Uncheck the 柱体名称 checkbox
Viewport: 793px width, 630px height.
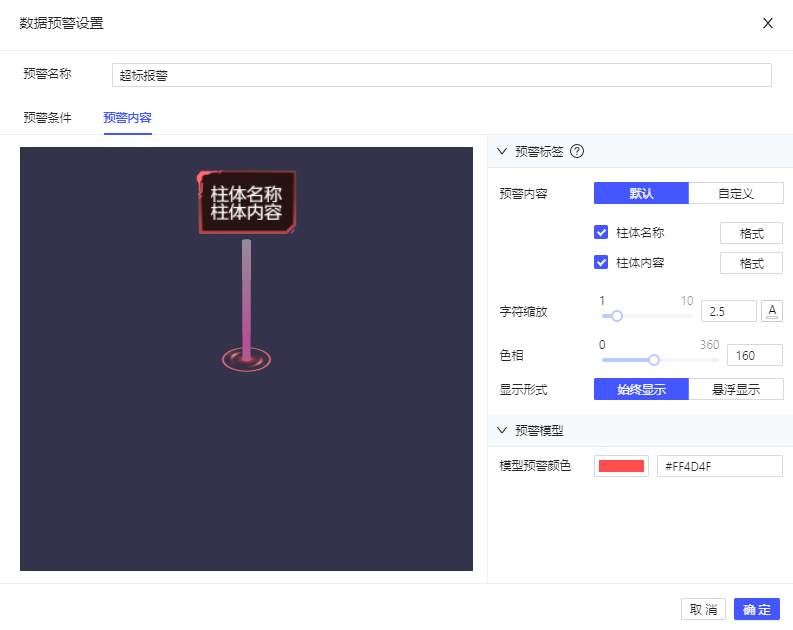click(x=601, y=233)
